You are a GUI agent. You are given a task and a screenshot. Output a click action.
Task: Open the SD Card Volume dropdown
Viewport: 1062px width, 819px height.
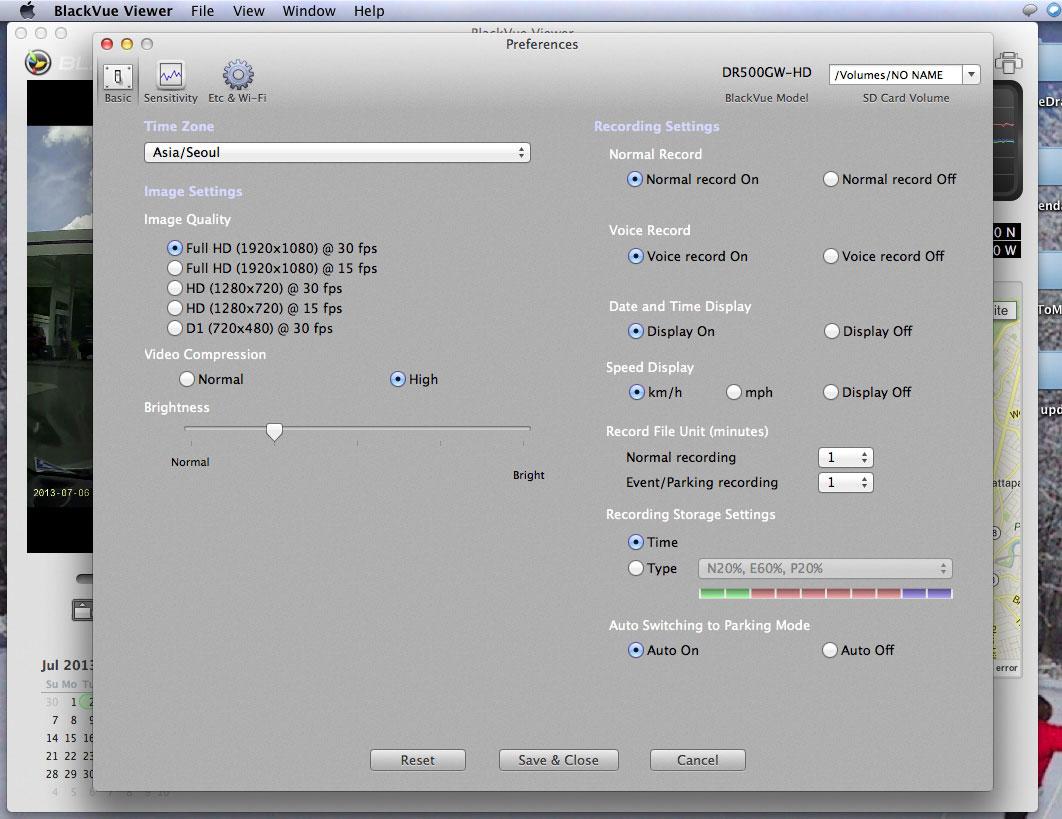pos(971,75)
